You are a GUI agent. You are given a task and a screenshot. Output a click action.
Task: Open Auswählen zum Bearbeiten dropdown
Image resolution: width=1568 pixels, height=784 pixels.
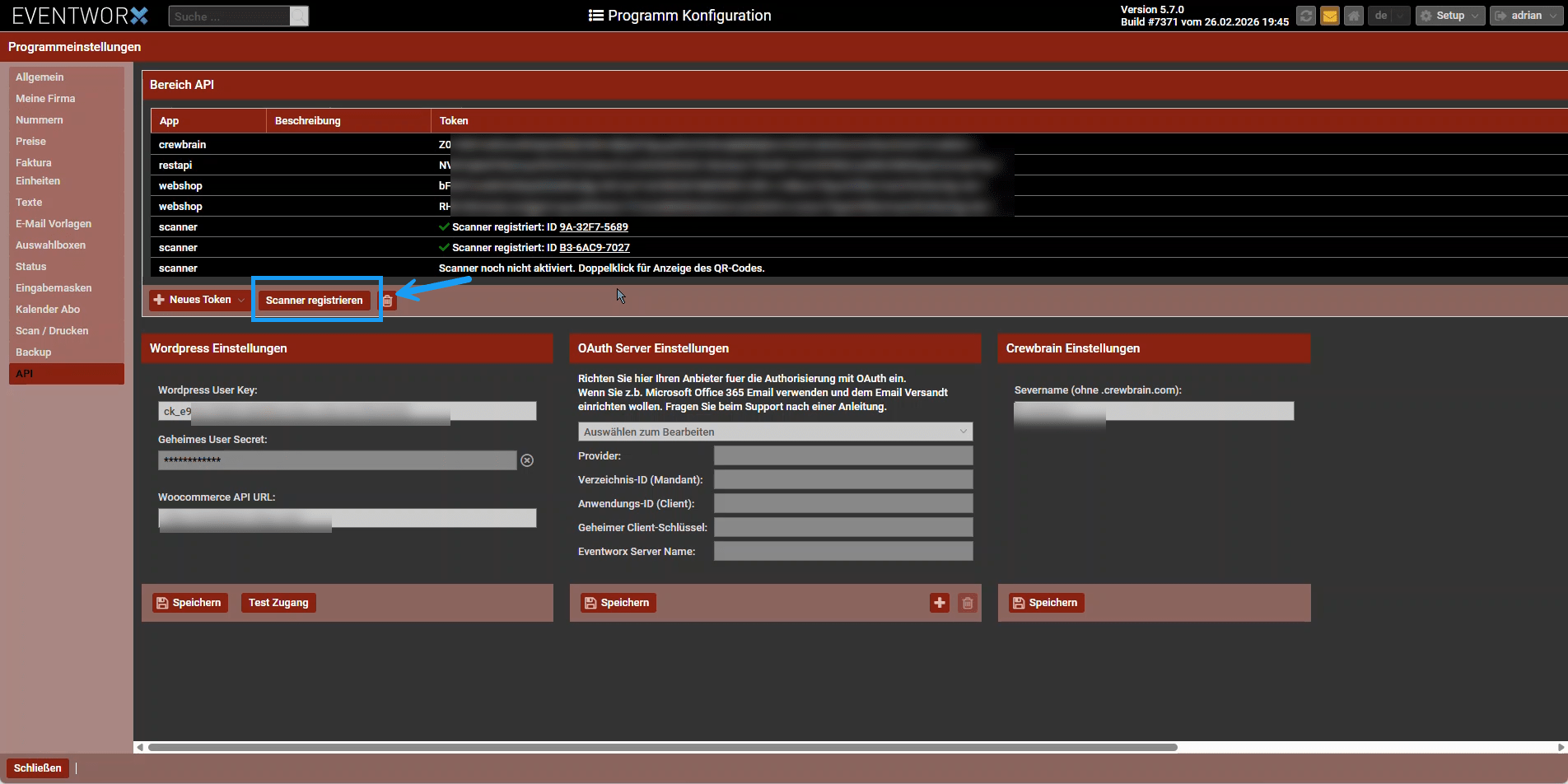(774, 432)
